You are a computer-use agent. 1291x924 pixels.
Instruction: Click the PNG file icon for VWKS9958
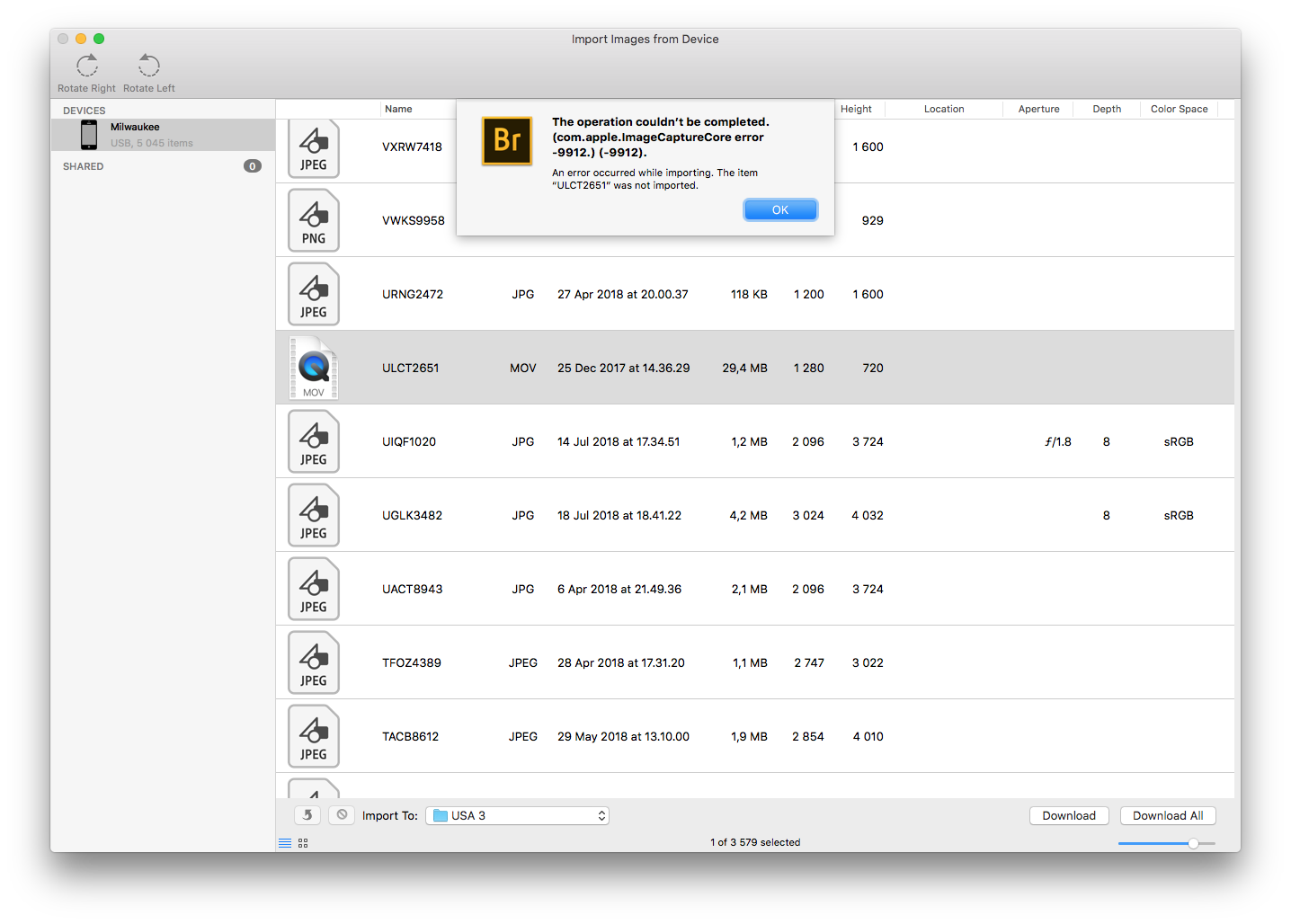(314, 220)
